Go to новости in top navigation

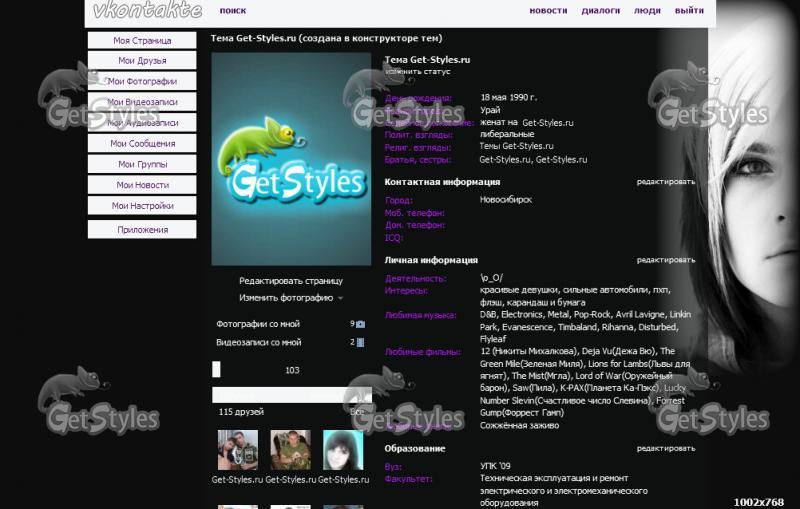548,10
